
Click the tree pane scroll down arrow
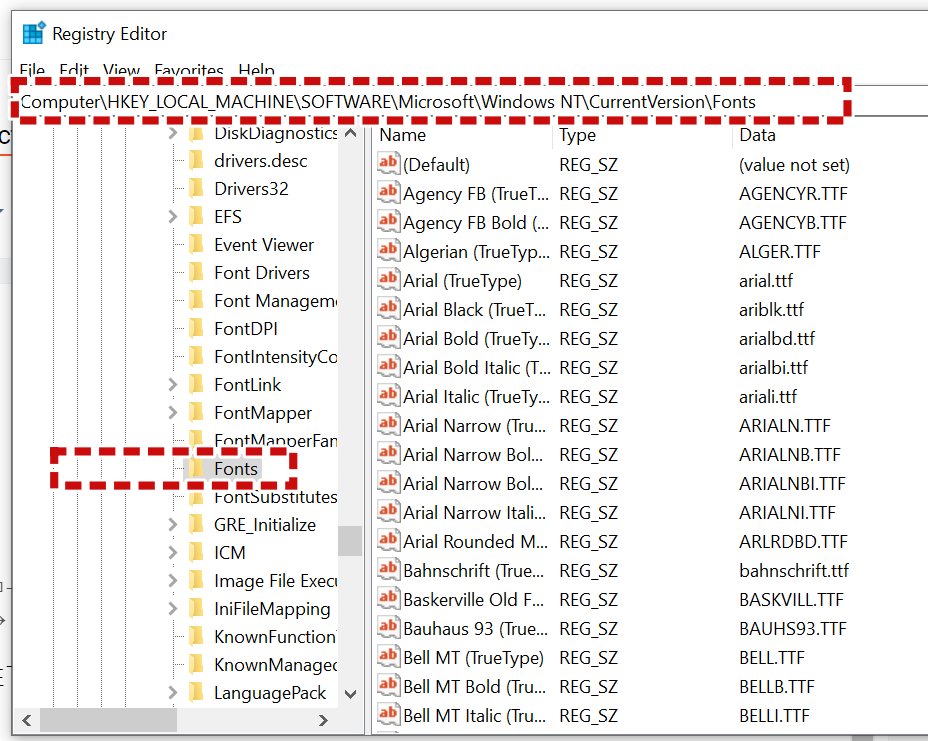pyautogui.click(x=350, y=694)
